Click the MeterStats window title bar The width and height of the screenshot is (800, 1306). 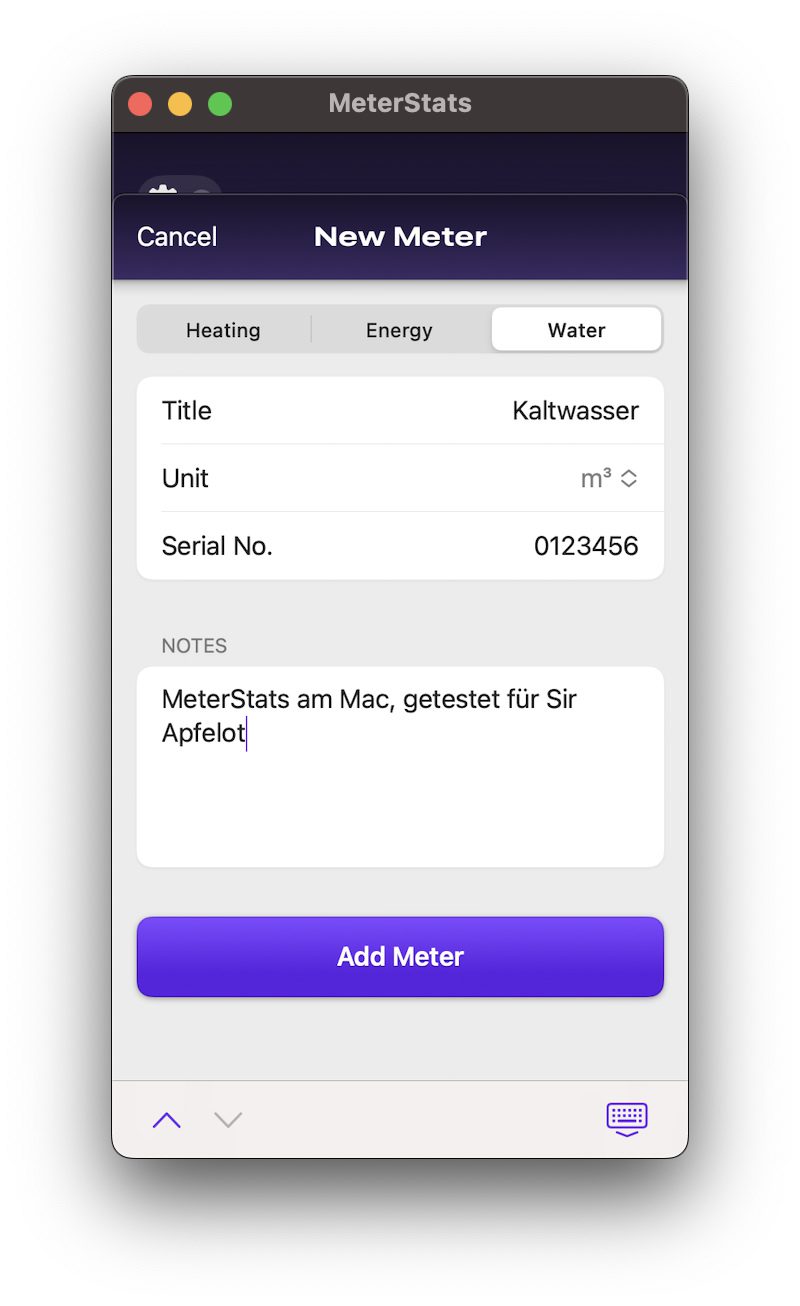click(400, 103)
